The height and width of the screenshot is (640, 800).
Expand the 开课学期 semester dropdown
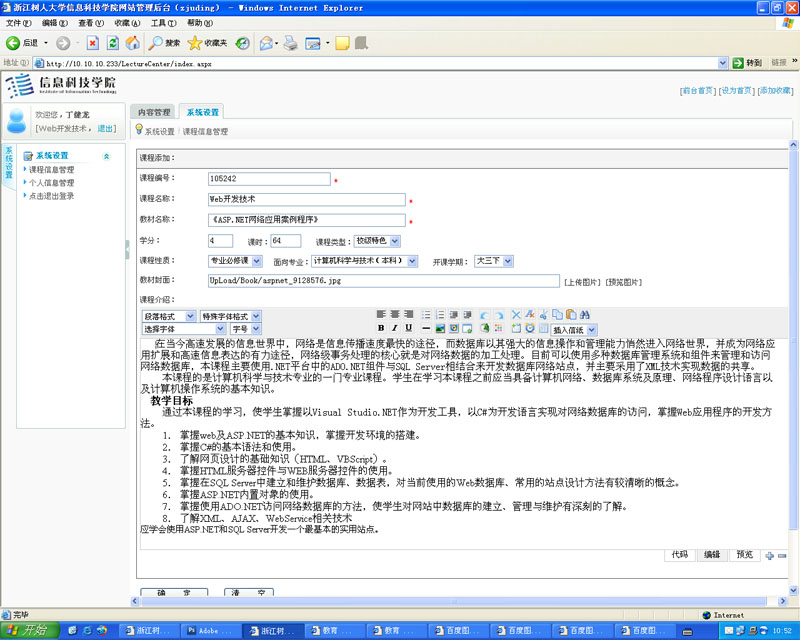493,261
